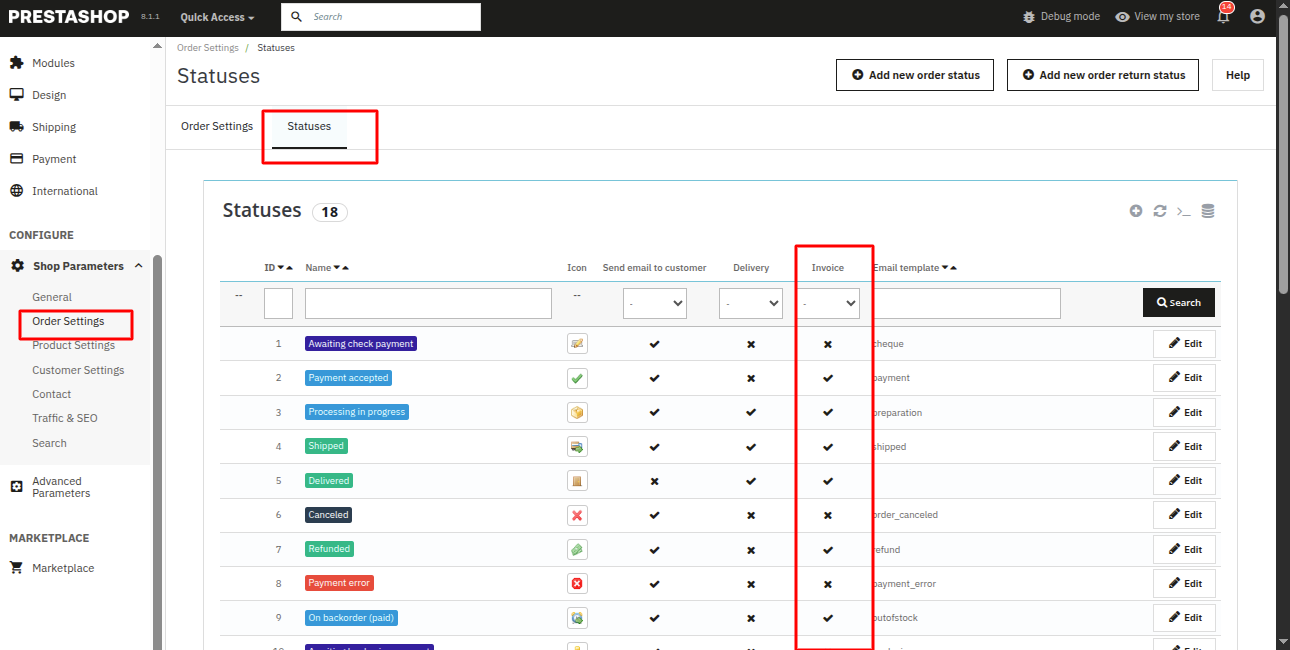Click the Canceled status icon
Screen dimensions: 1290x650
point(577,515)
